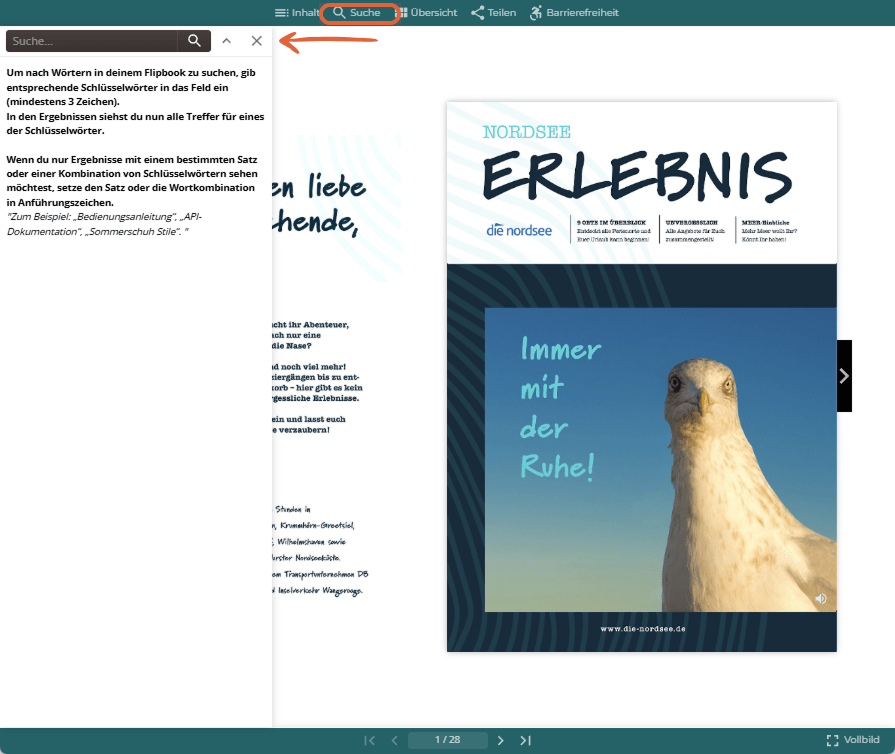
Task: Click the NORDSEE heading on cover
Action: pyautogui.click(x=526, y=132)
